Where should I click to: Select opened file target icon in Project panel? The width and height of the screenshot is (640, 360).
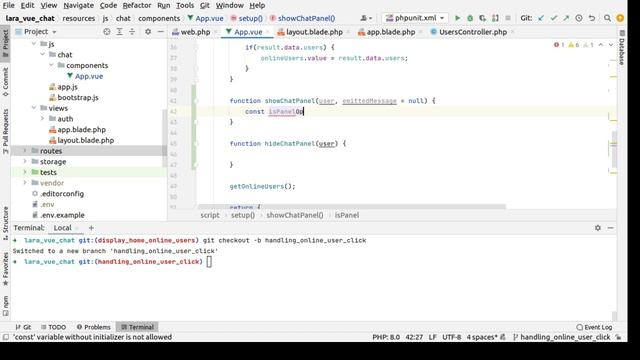pos(107,31)
